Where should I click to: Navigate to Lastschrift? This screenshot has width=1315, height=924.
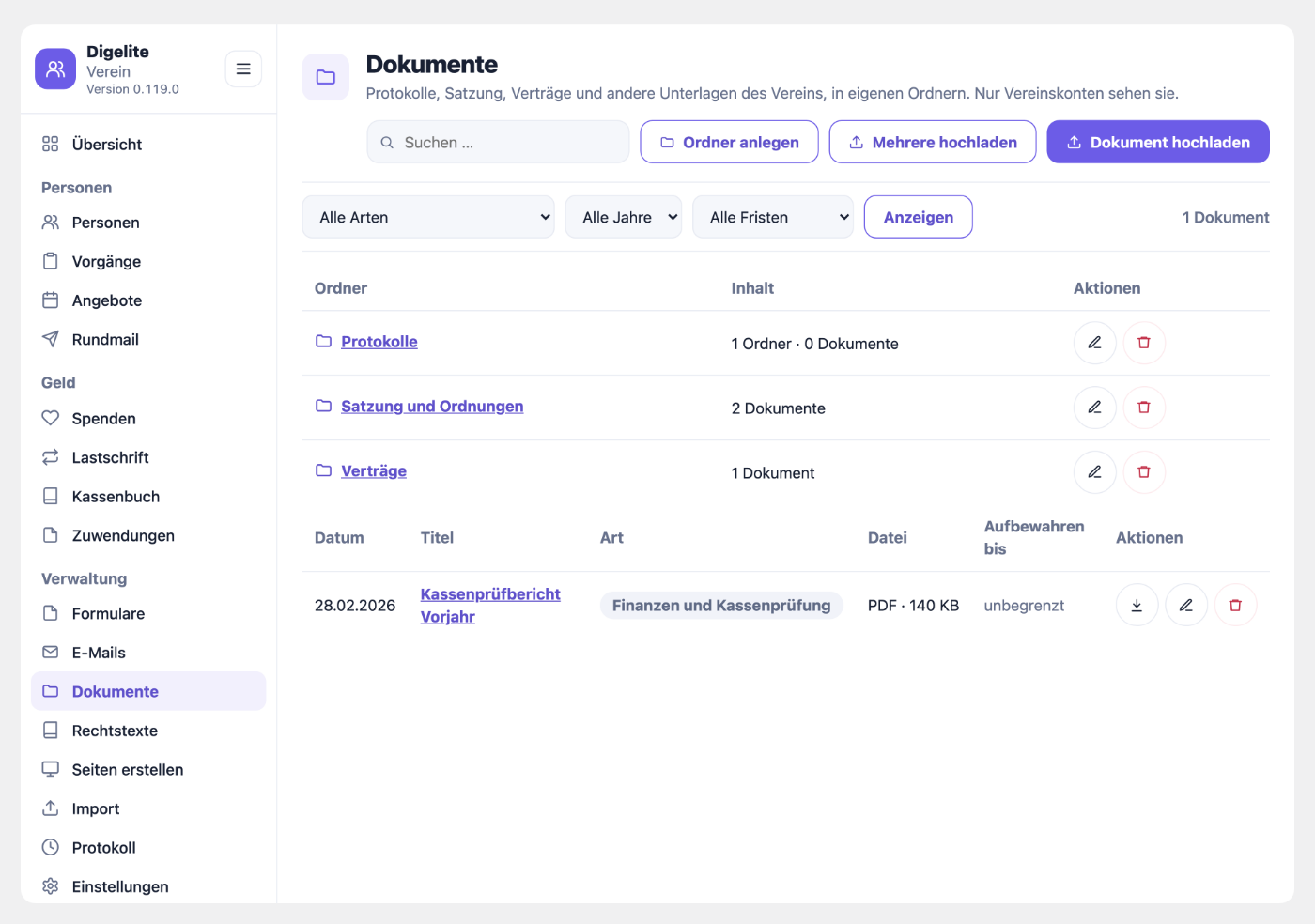[148, 457]
